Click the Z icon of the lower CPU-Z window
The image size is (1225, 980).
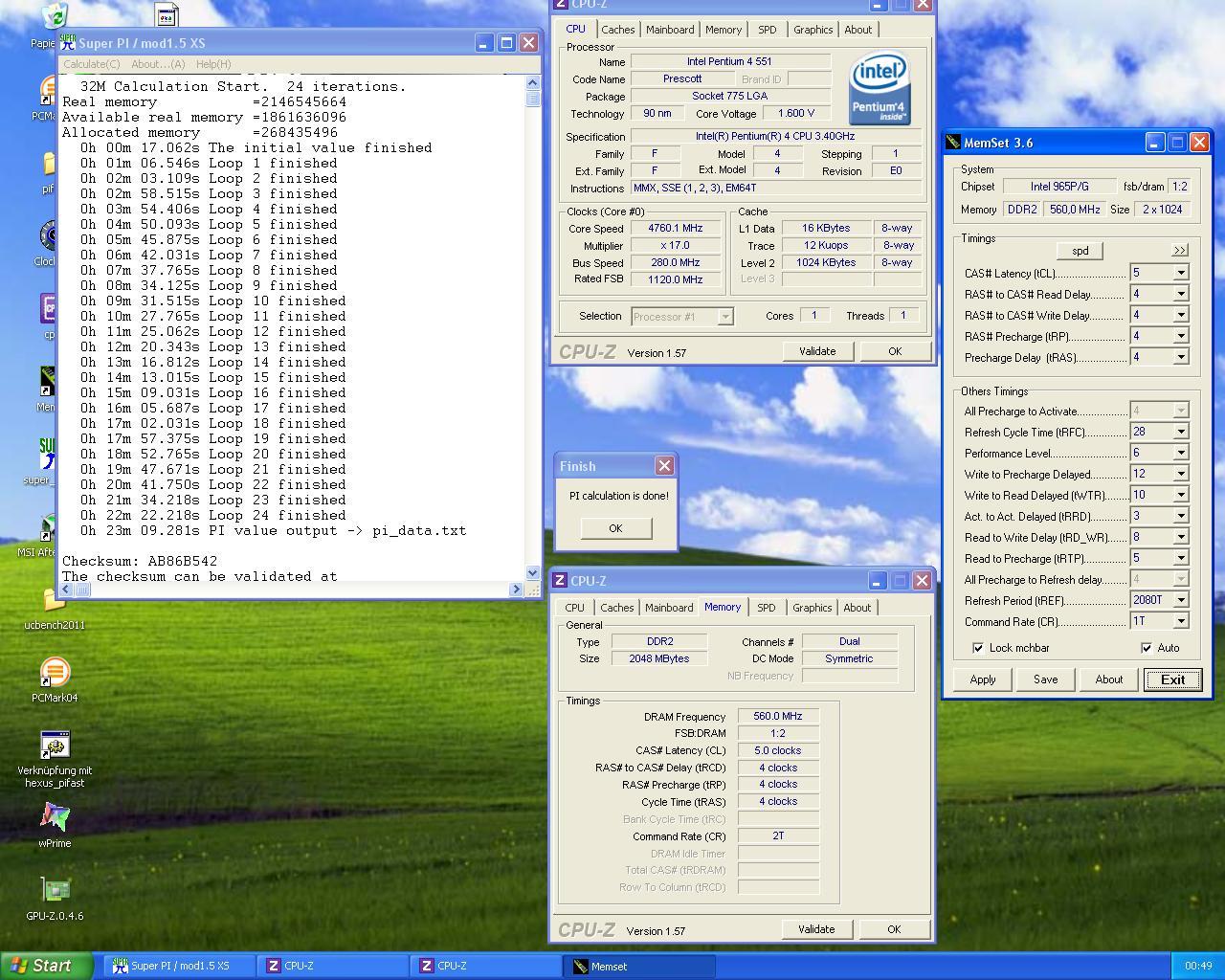[560, 581]
